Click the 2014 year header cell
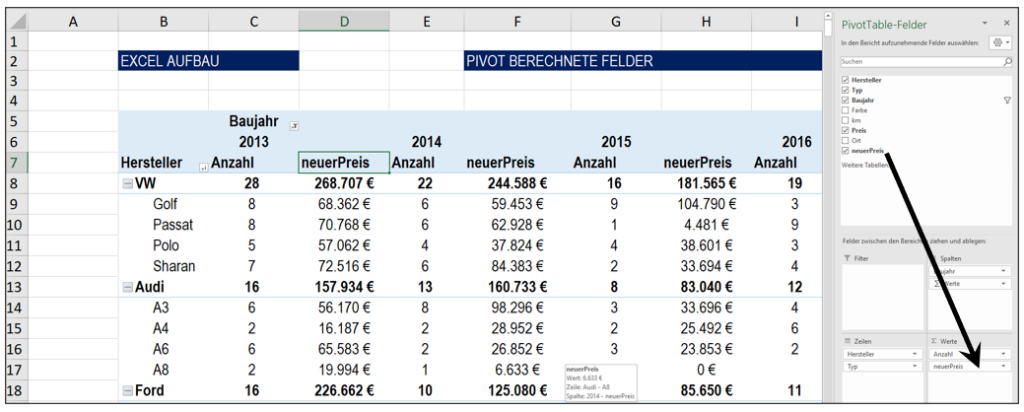Screen dimensions: 1024x412 click(x=426, y=142)
